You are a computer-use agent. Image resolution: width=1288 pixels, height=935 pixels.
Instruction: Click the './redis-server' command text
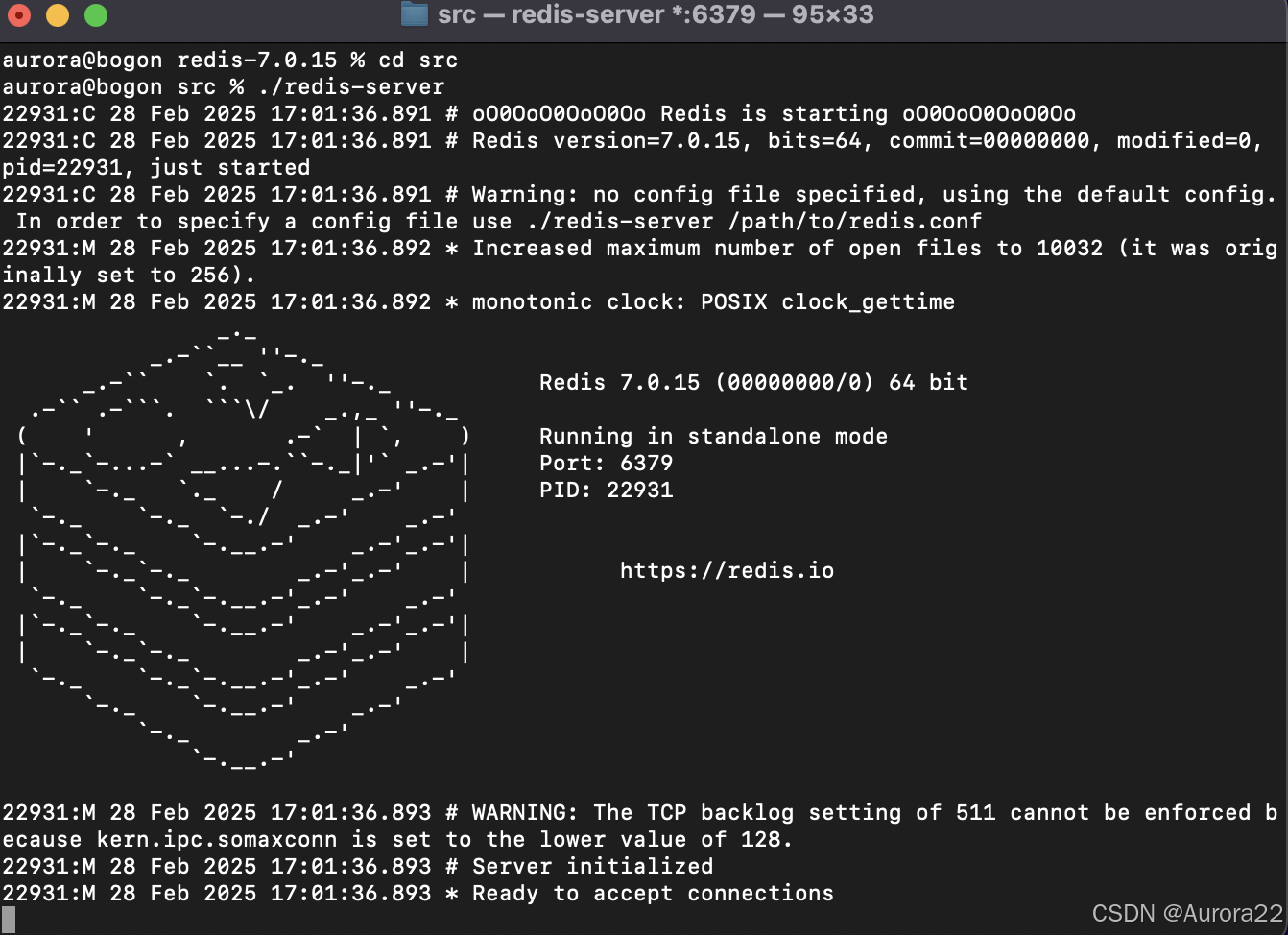point(351,86)
